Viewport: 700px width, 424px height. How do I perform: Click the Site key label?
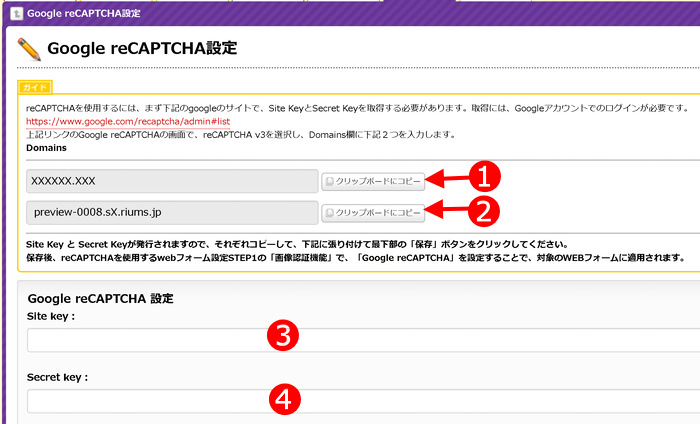tap(51, 316)
